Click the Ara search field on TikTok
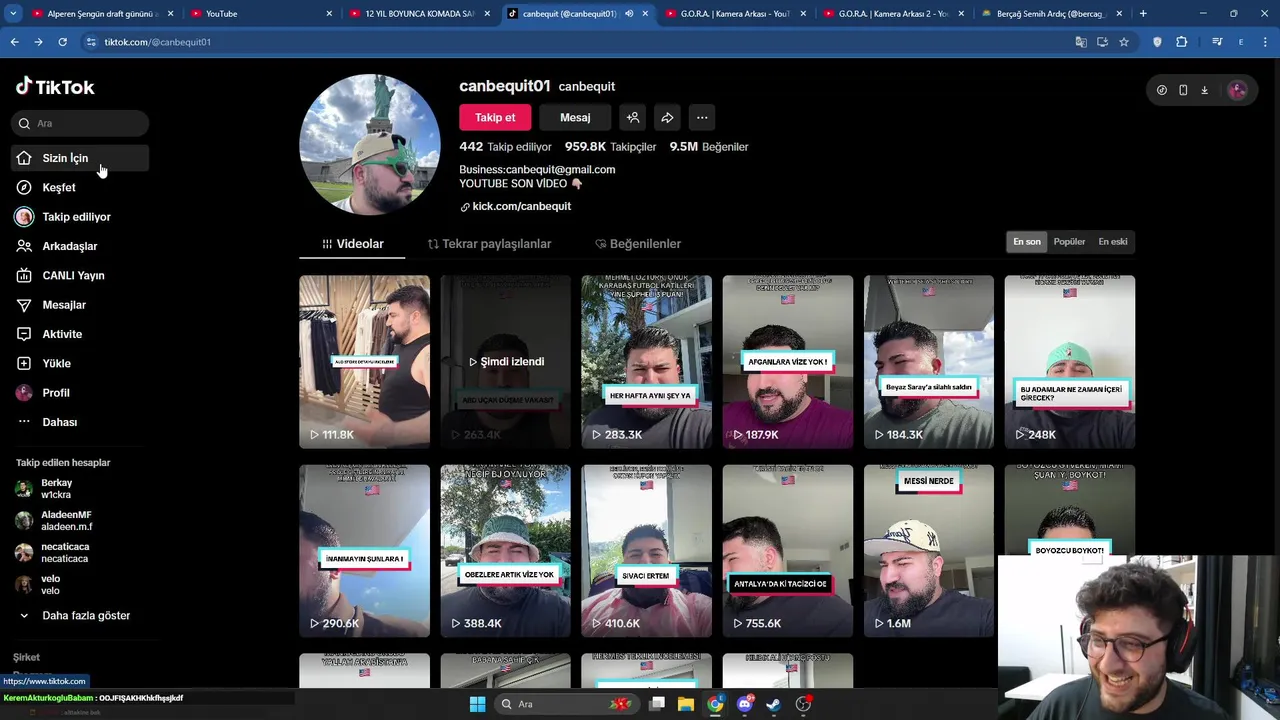This screenshot has height=720, width=1280. click(80, 123)
